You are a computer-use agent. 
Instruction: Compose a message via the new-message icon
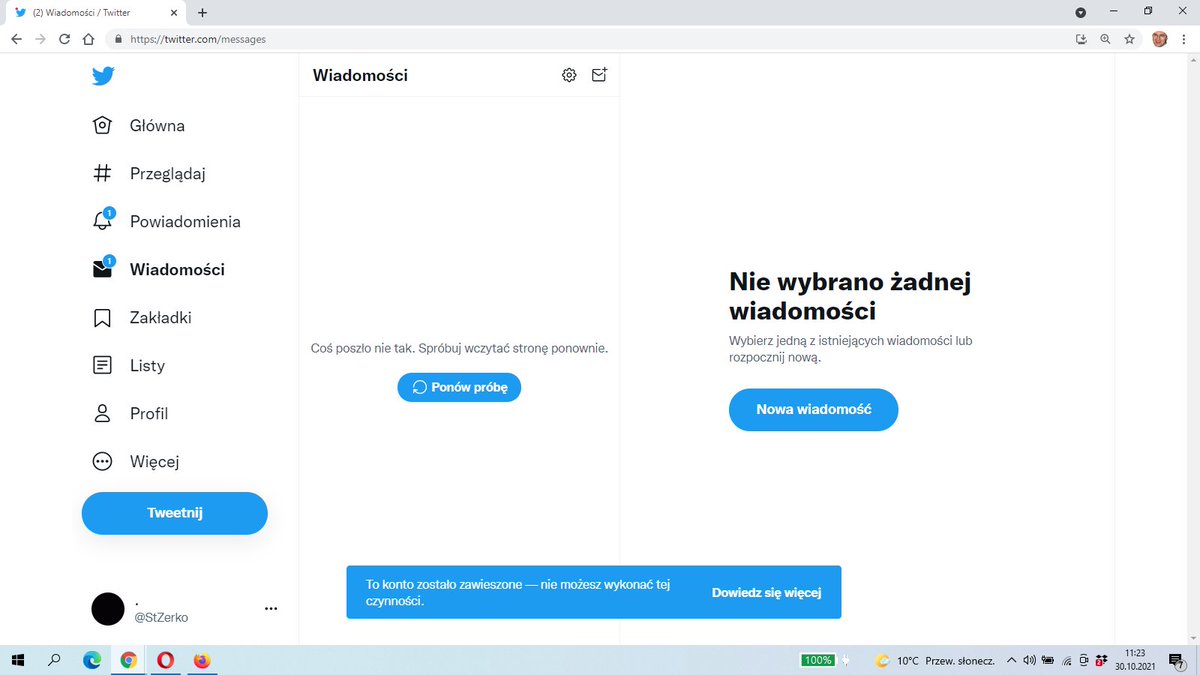[599, 74]
